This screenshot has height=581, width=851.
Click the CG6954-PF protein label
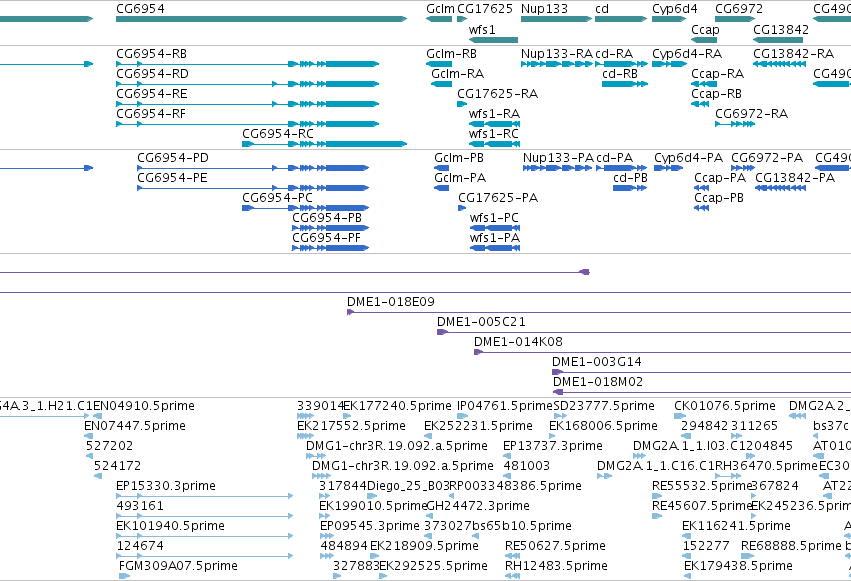click(326, 238)
